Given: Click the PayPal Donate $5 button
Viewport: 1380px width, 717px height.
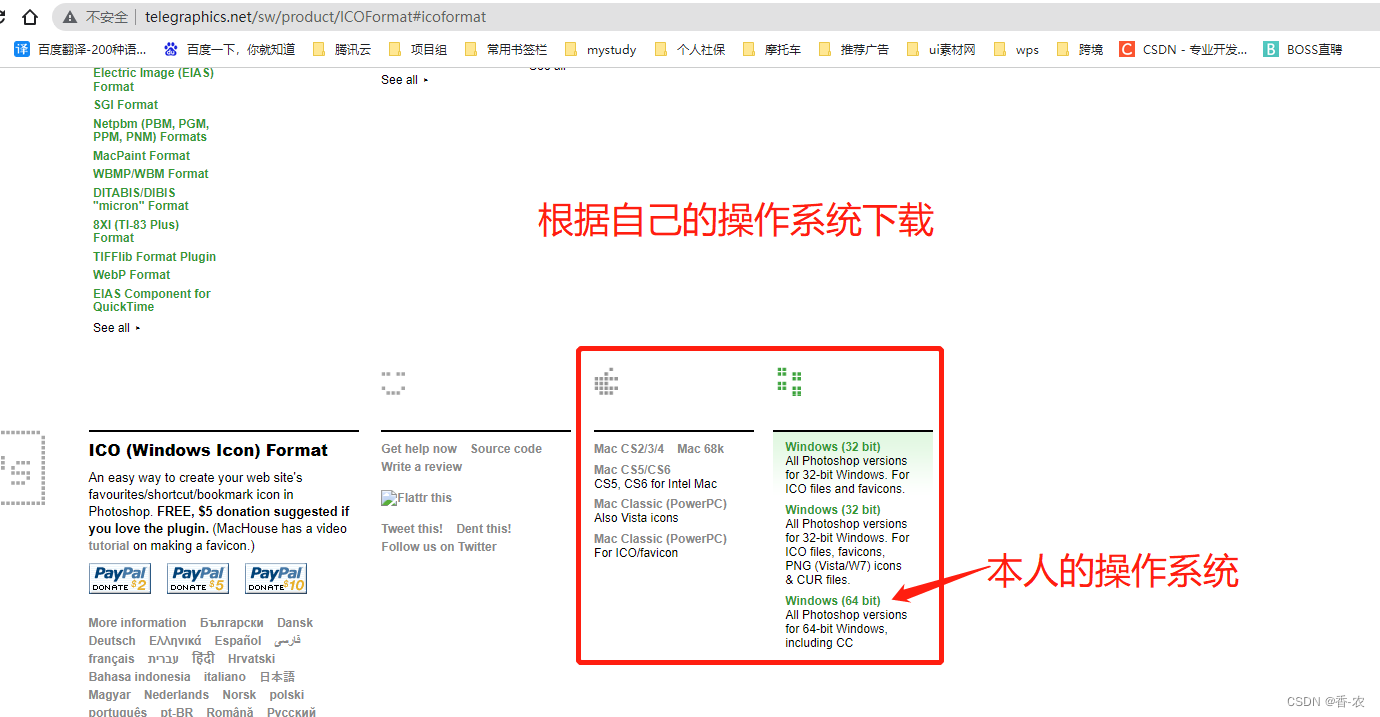Looking at the screenshot, I should (x=197, y=578).
